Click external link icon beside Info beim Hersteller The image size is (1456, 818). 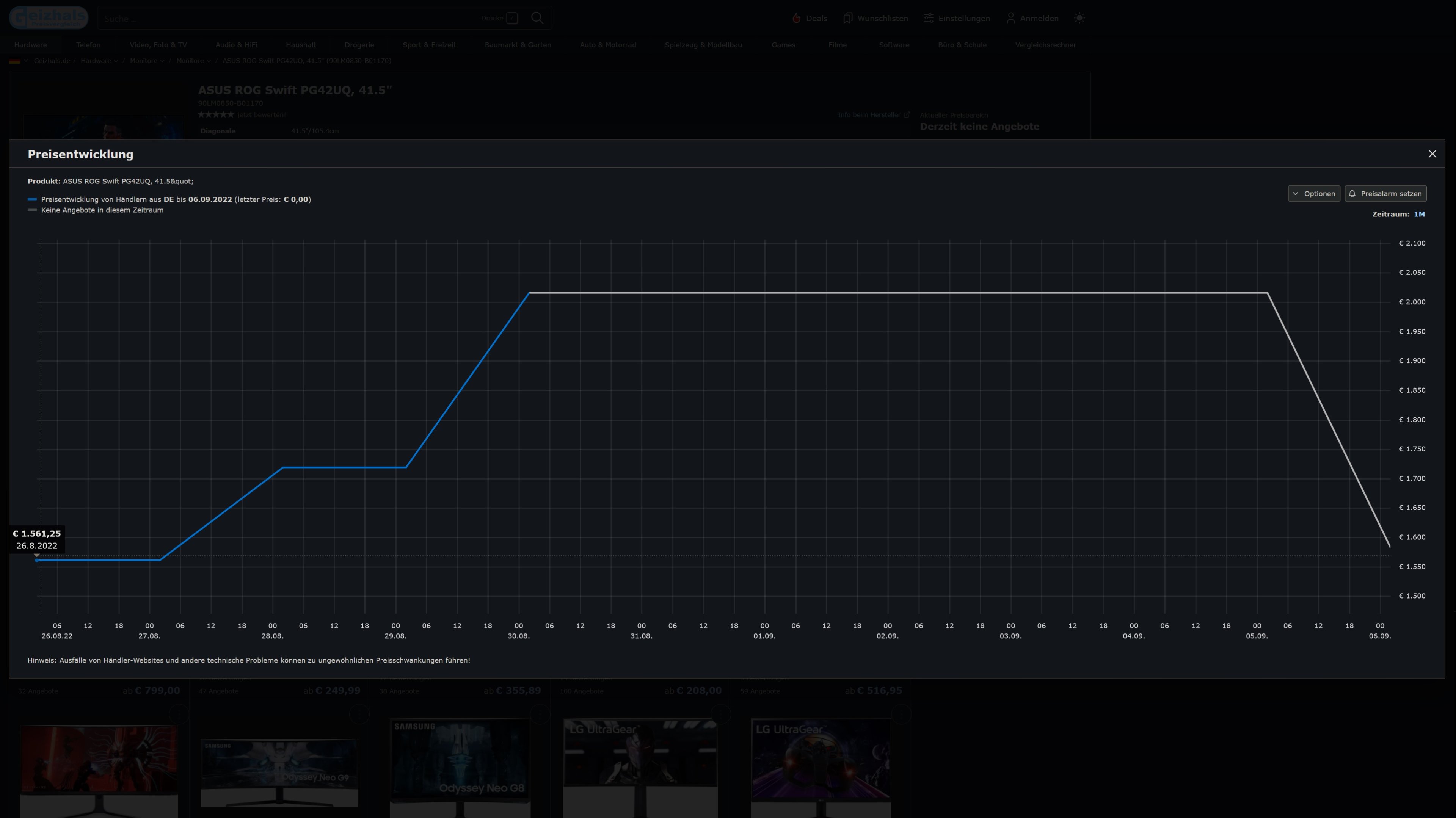(907, 115)
